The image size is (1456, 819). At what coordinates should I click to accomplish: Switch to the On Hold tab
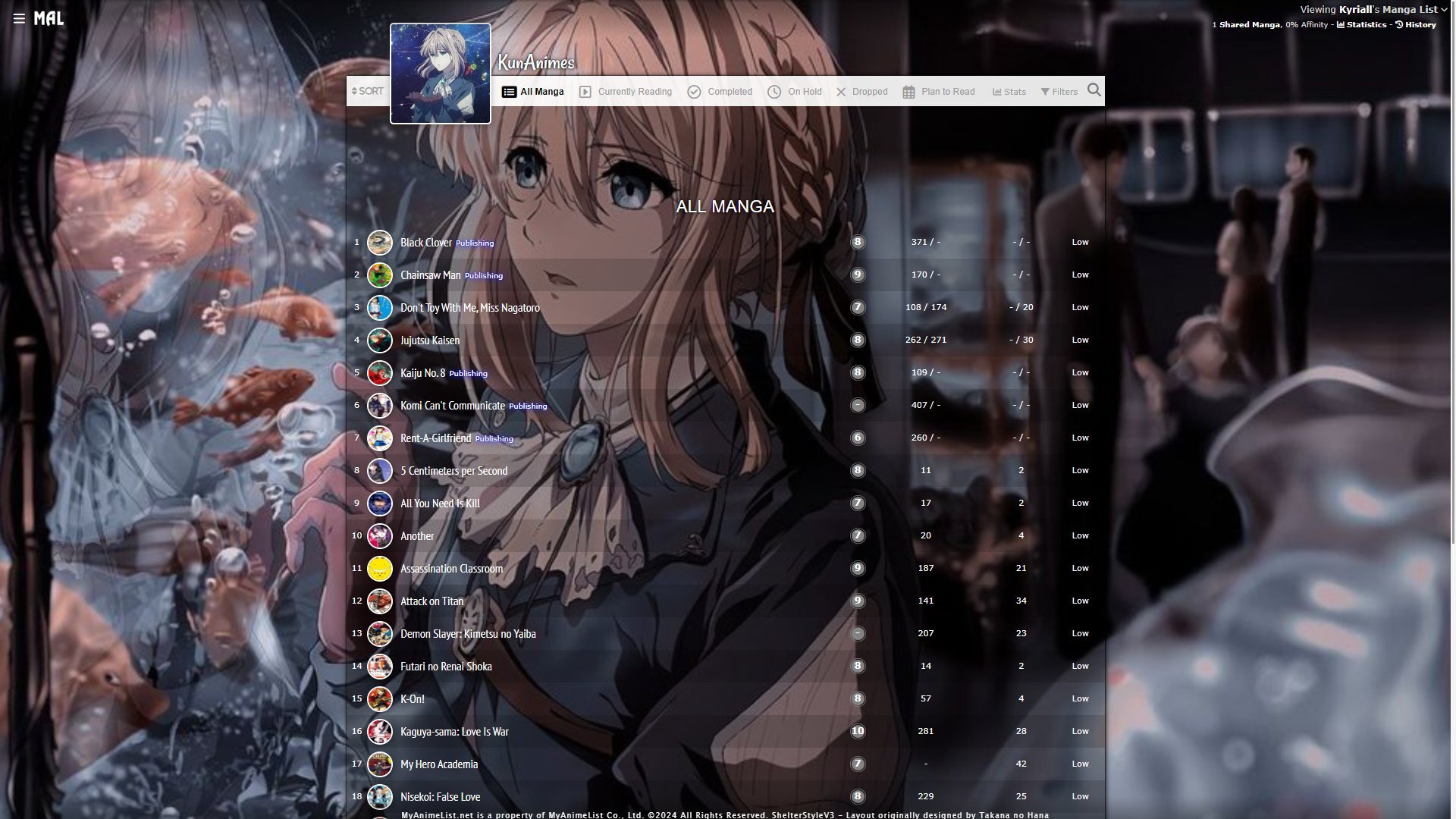click(x=795, y=92)
